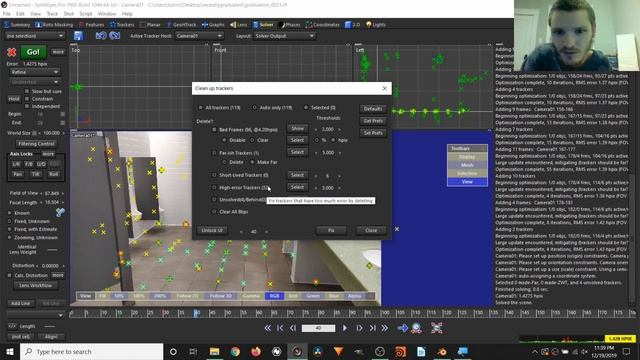Open Blender from the taskbar
Image resolution: width=640 pixels, height=360 pixels.
(x=441, y=351)
